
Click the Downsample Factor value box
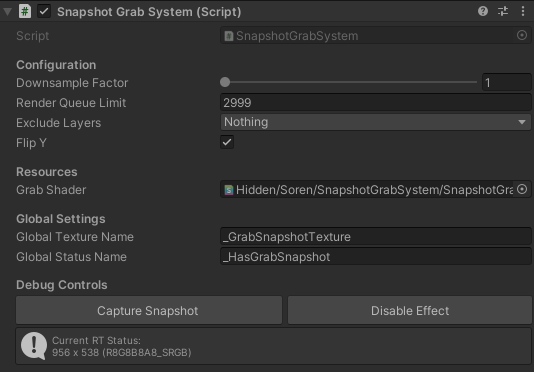point(506,82)
